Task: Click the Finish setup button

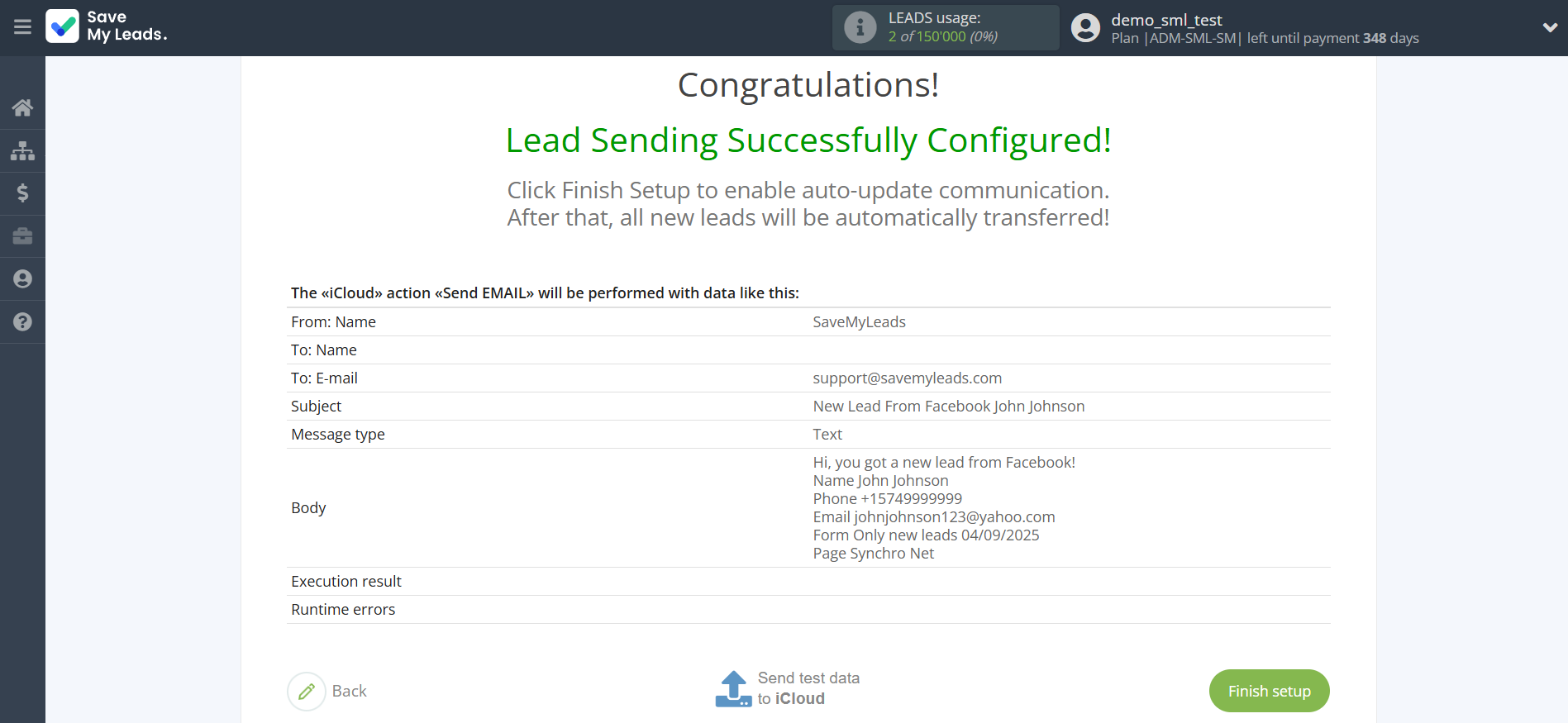Action: tap(1269, 691)
